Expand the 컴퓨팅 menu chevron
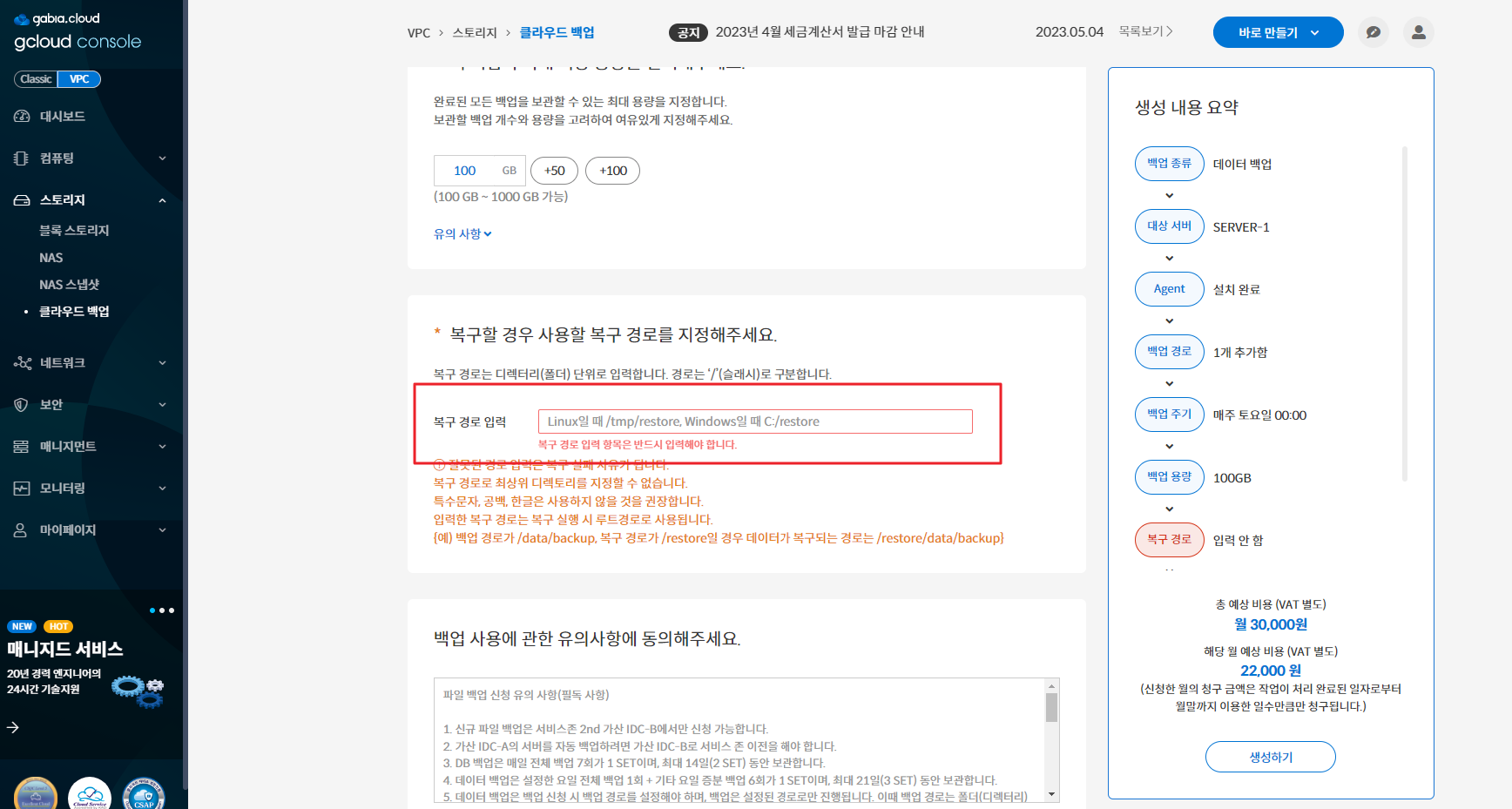The image size is (1512, 809). [162, 158]
